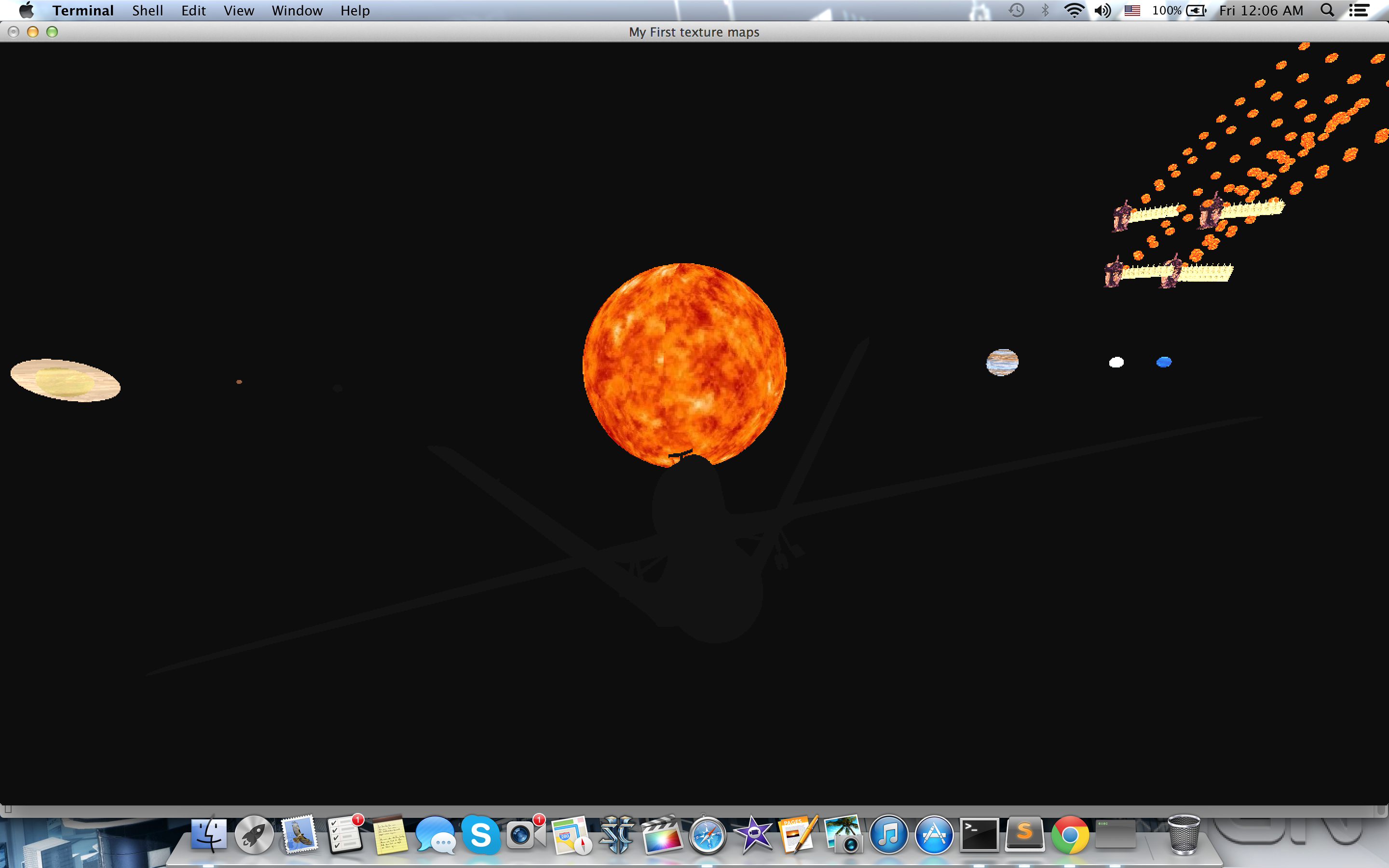Open the Terminal application menu
The height and width of the screenshot is (868, 1389).
(x=83, y=10)
